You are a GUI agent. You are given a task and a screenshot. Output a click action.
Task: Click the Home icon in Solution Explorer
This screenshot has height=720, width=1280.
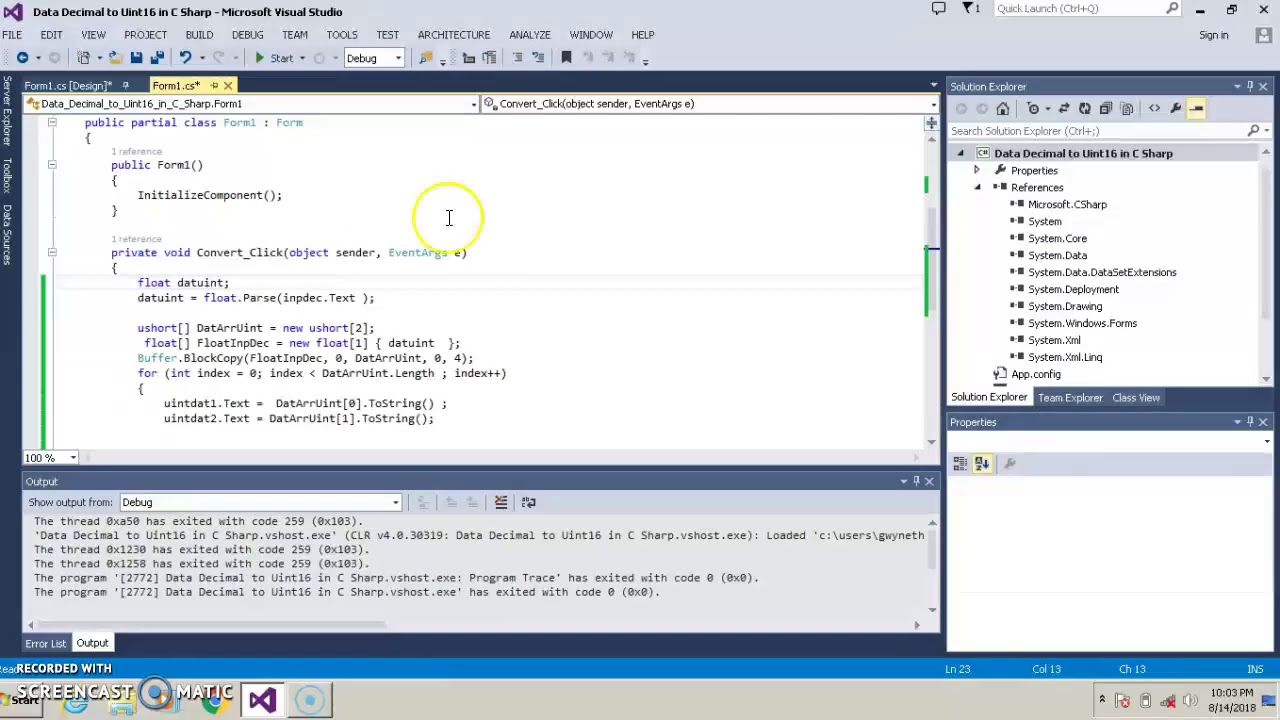pyautogui.click(x=1003, y=108)
